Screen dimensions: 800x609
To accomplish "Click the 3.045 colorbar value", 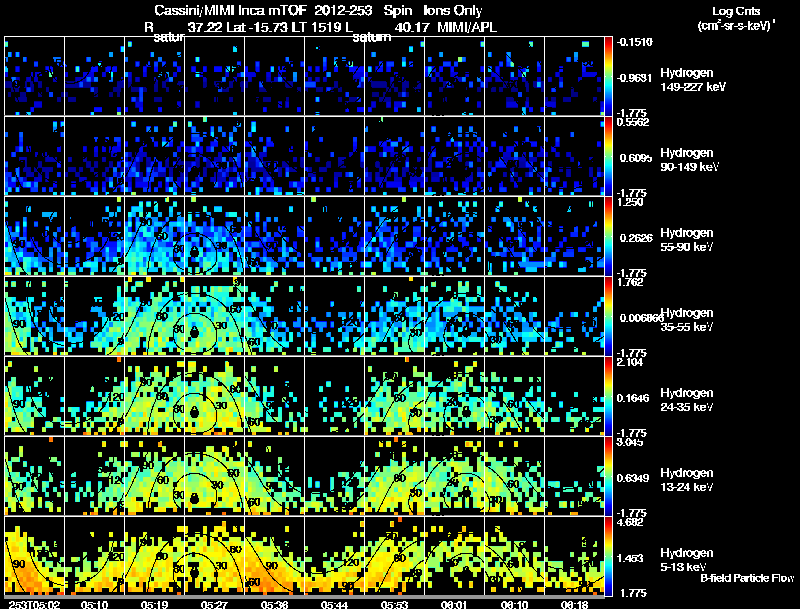I will (x=630, y=442).
